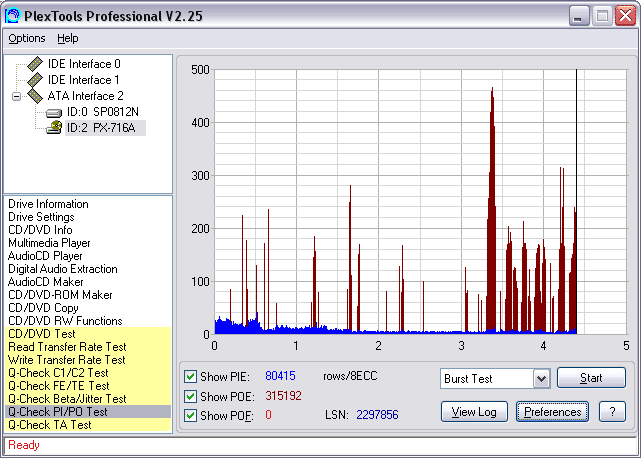
Task: Click the LSN value 2297856
Action: (377, 415)
